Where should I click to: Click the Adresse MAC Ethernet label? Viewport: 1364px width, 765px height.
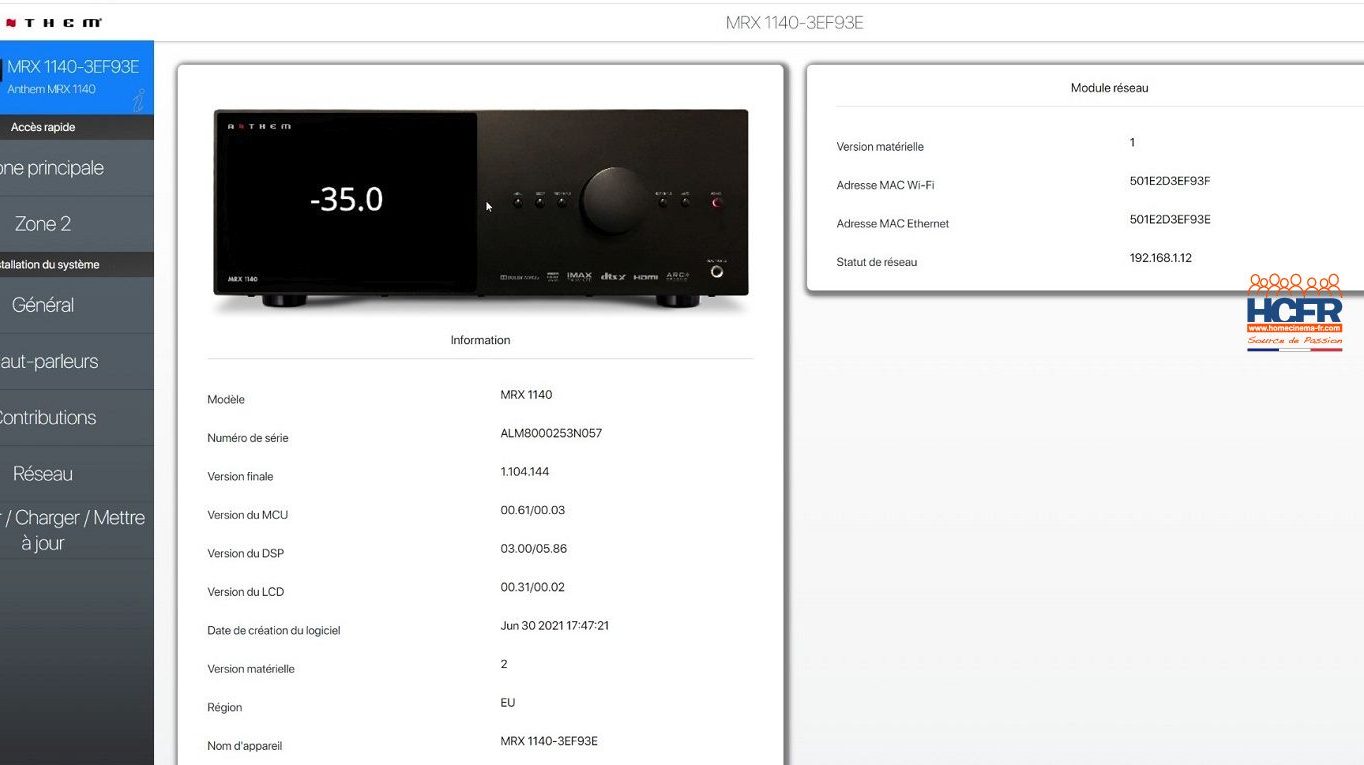click(893, 224)
